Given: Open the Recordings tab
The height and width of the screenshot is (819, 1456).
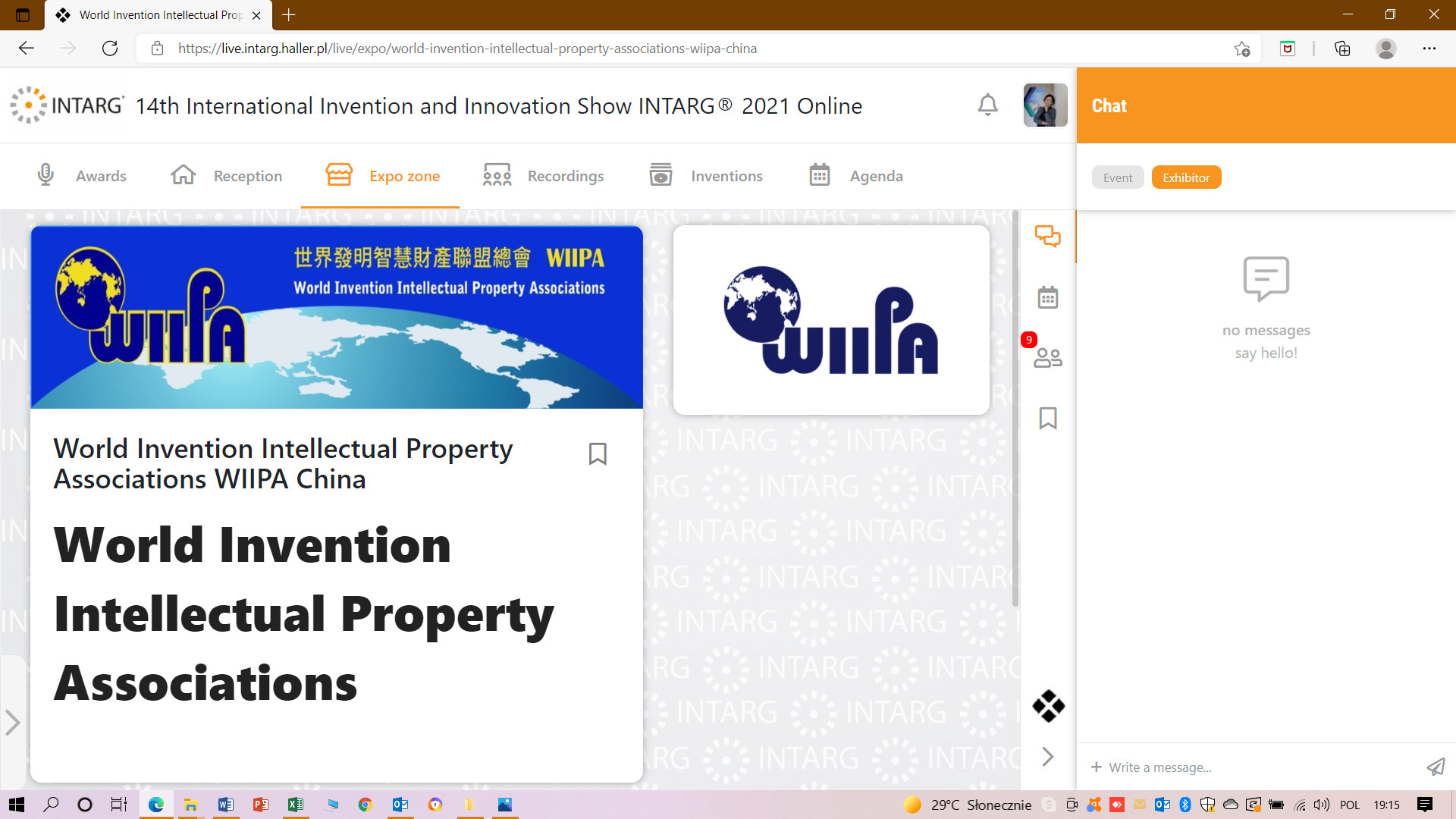Looking at the screenshot, I should pyautogui.click(x=543, y=175).
